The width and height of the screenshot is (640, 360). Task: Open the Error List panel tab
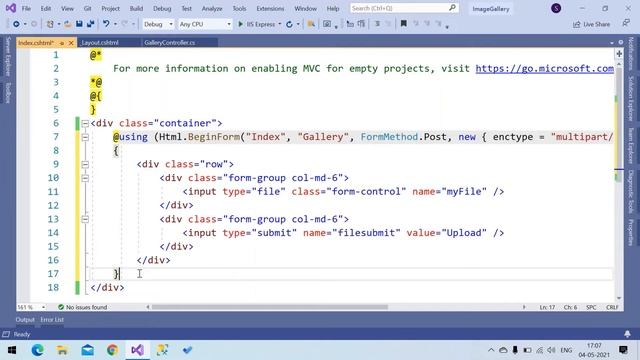pos(52,320)
